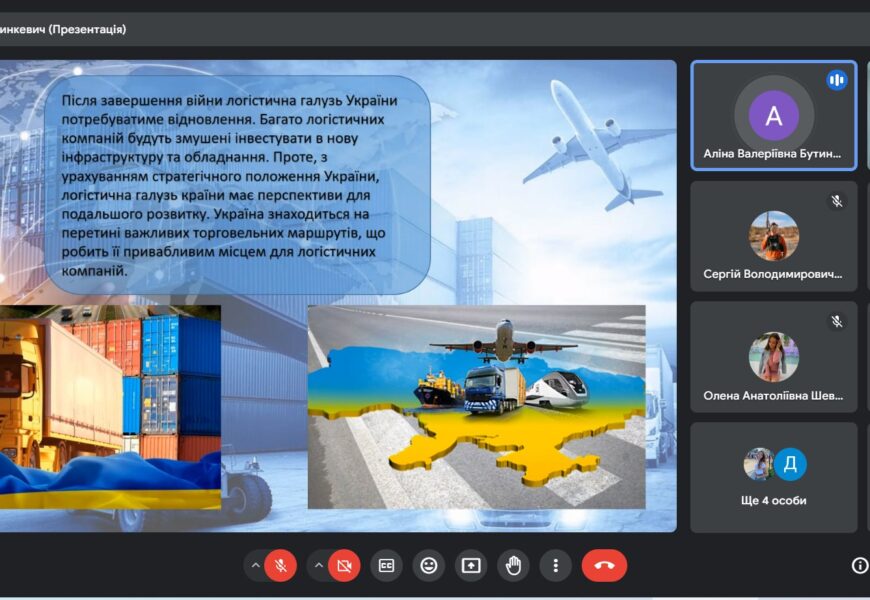Expand audio settings chevron beside the microphone
The height and width of the screenshot is (600, 870).
click(x=256, y=566)
